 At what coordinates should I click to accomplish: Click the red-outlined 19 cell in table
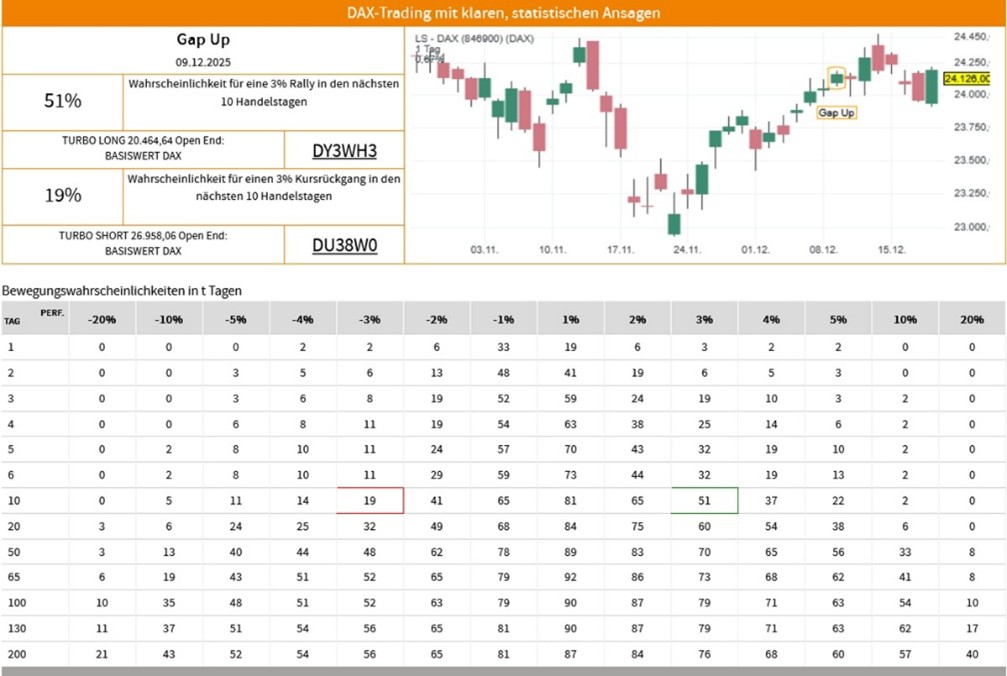click(x=369, y=500)
